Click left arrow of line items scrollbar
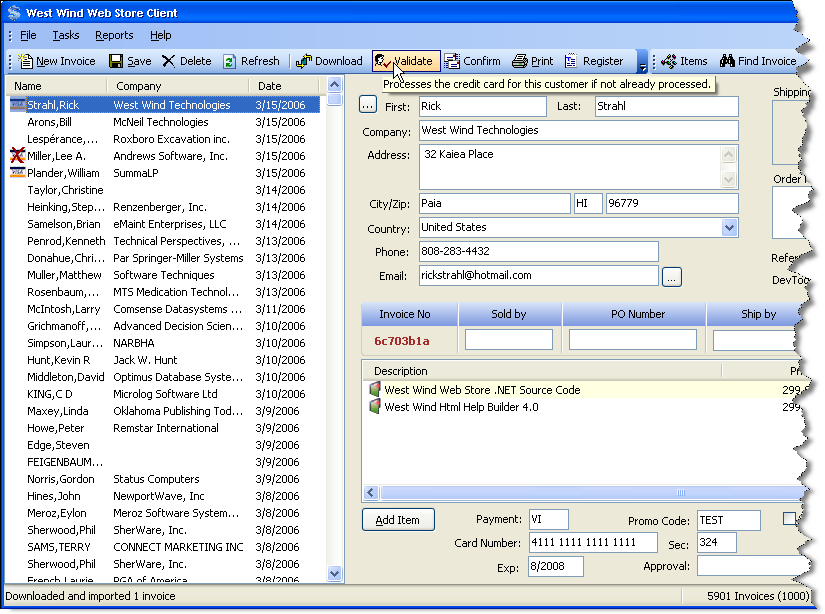The image size is (825, 614). click(370, 492)
